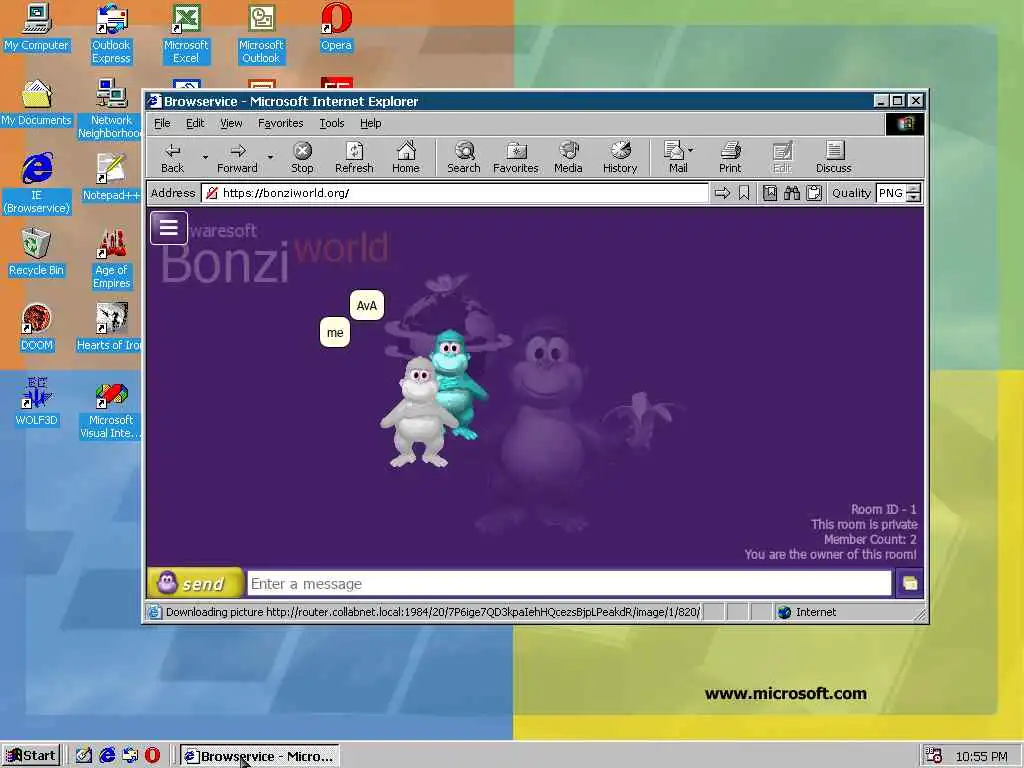Click the bookmark ribbon icon beside the address bar

coord(744,193)
